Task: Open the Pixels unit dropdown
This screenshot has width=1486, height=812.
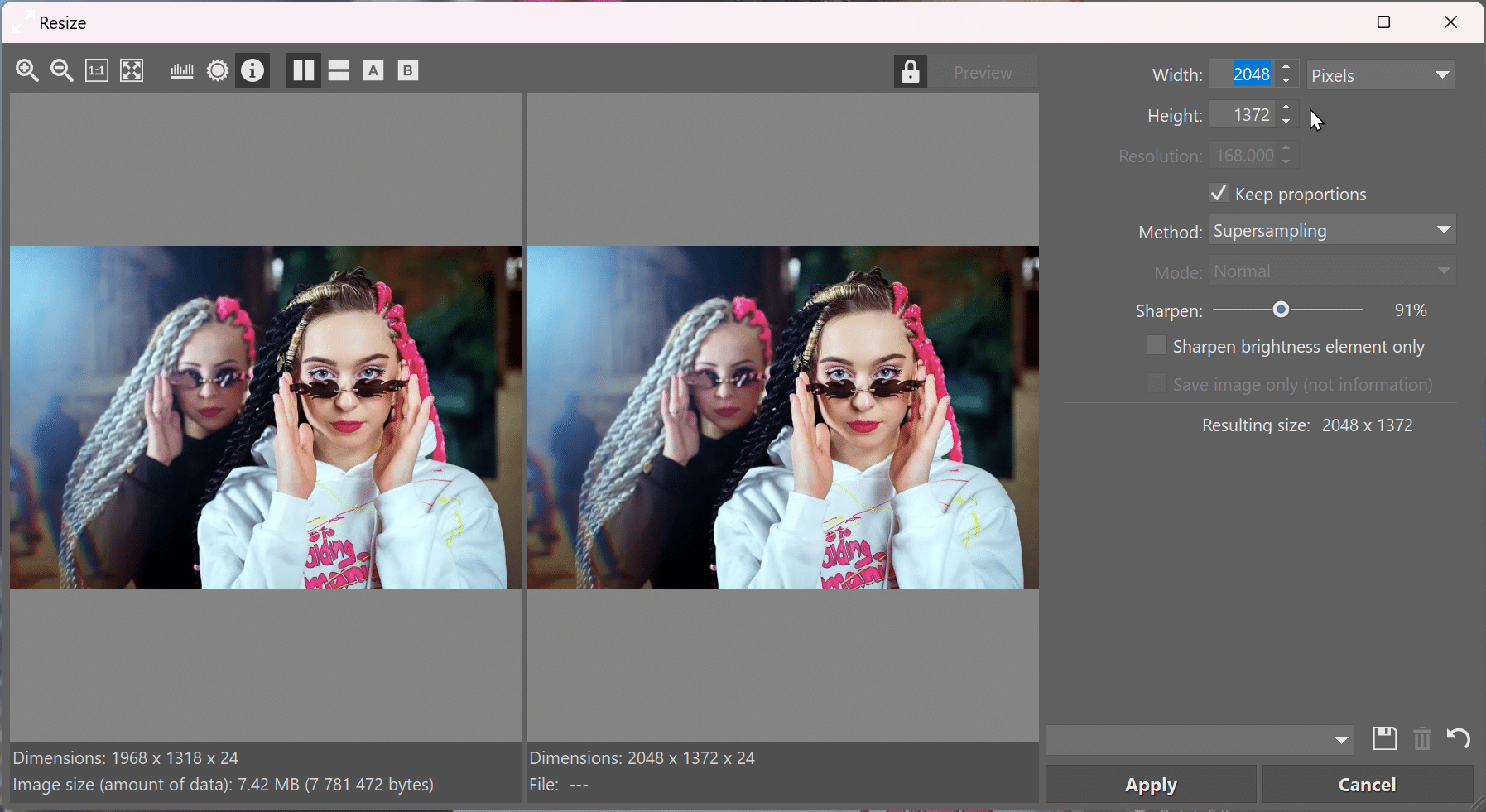Action: pos(1380,75)
